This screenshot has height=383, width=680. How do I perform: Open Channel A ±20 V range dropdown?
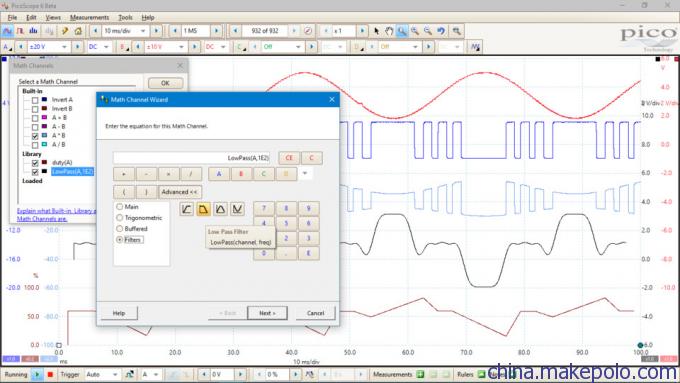(64, 47)
